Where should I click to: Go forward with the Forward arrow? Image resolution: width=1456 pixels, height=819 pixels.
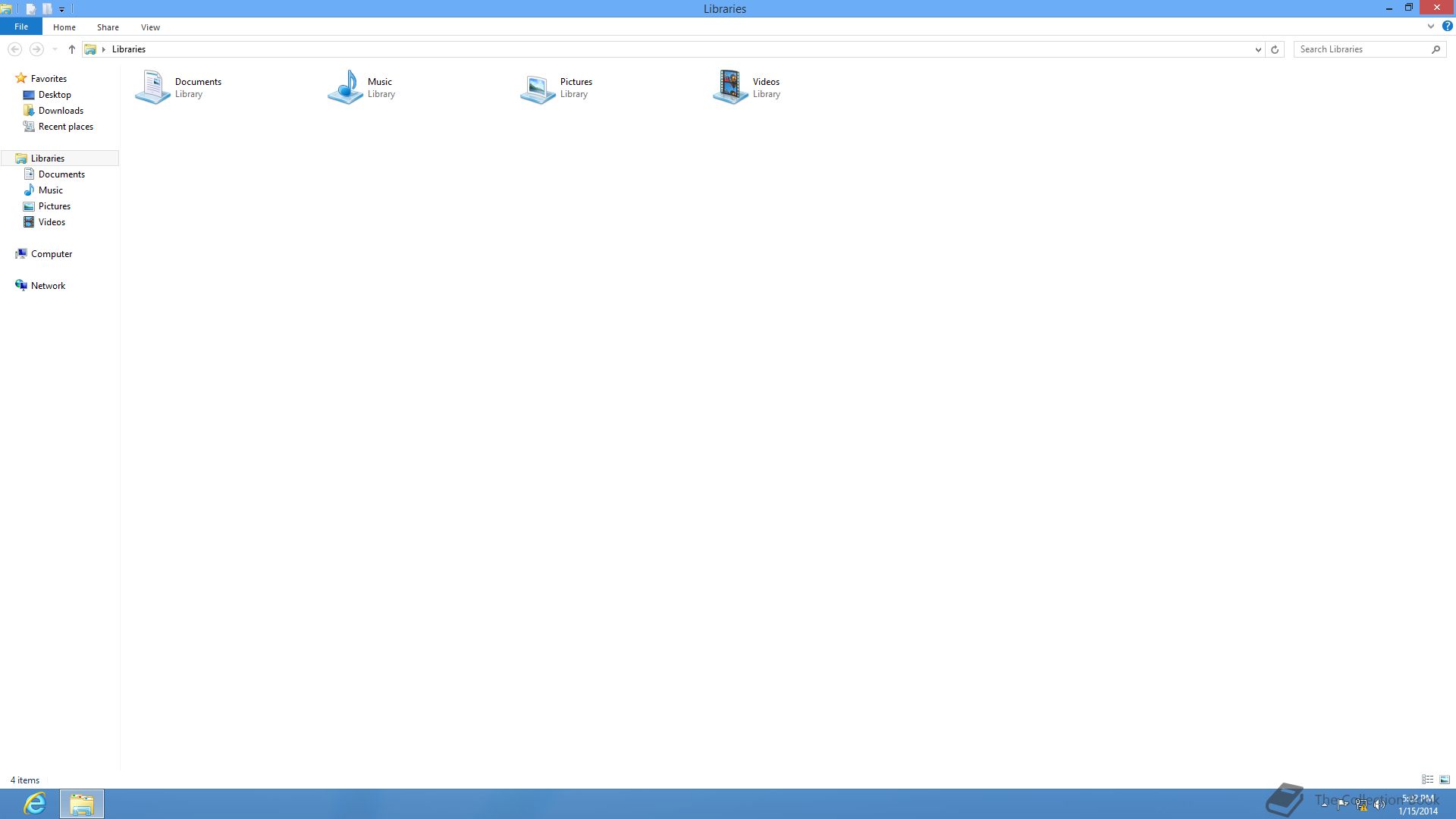36,49
